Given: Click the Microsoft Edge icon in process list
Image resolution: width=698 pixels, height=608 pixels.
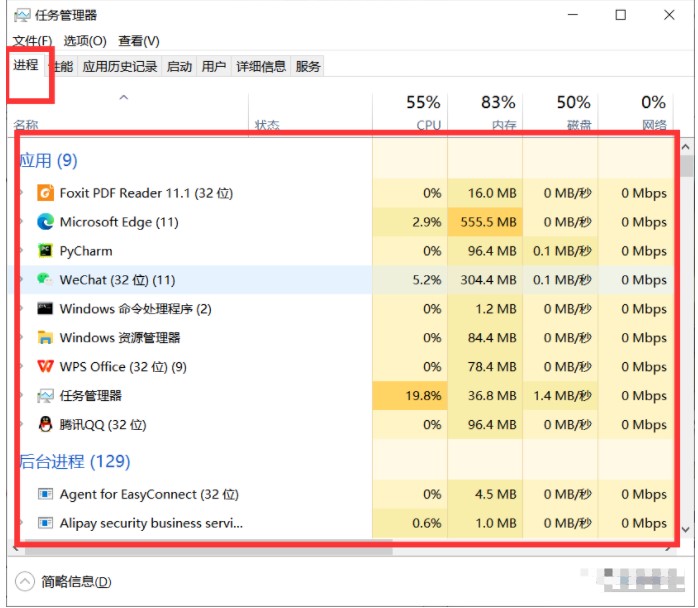Looking at the screenshot, I should tap(45, 222).
